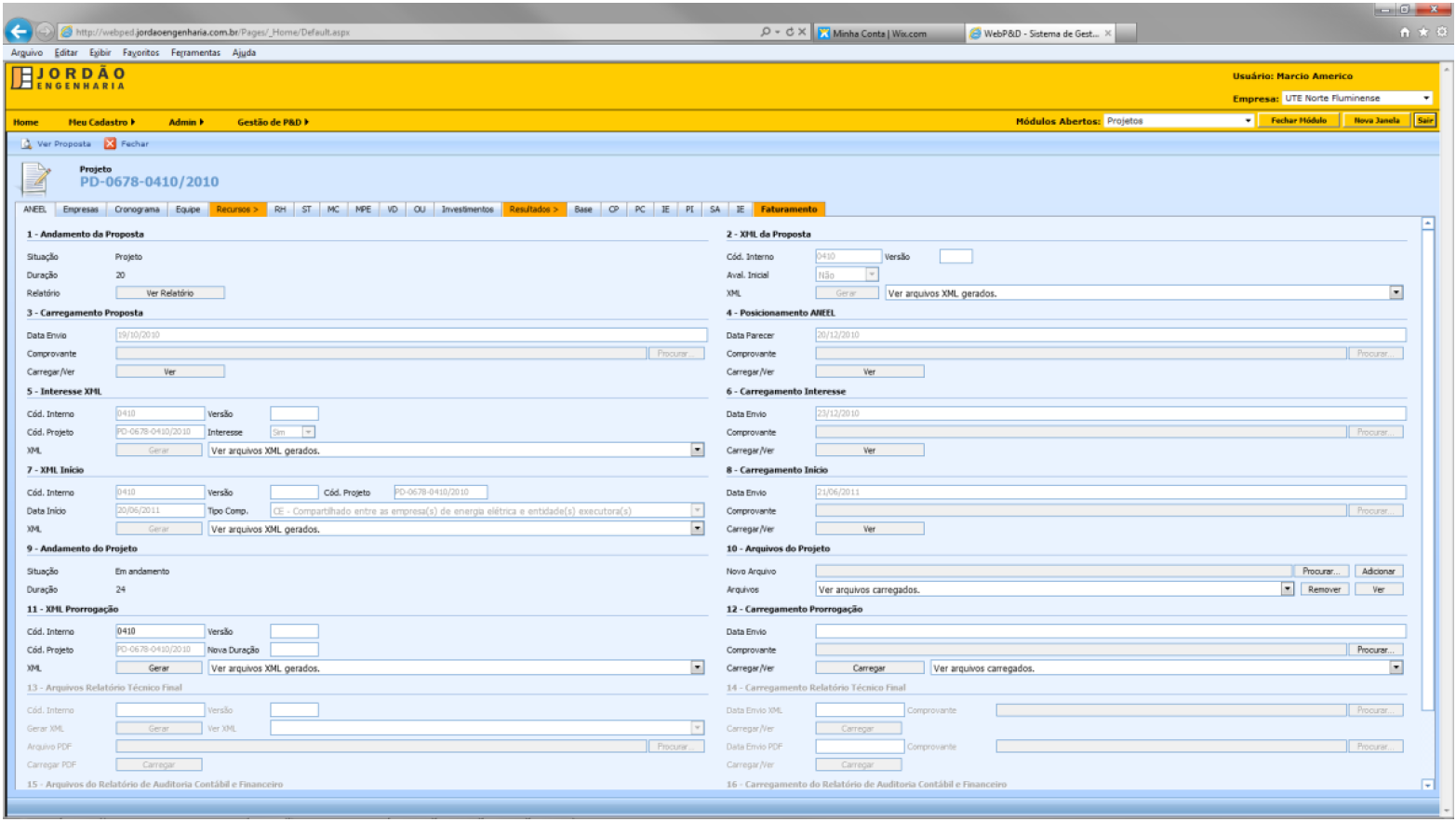
Task: Click the Ver Proposta document icon
Action: pyautogui.click(x=27, y=144)
